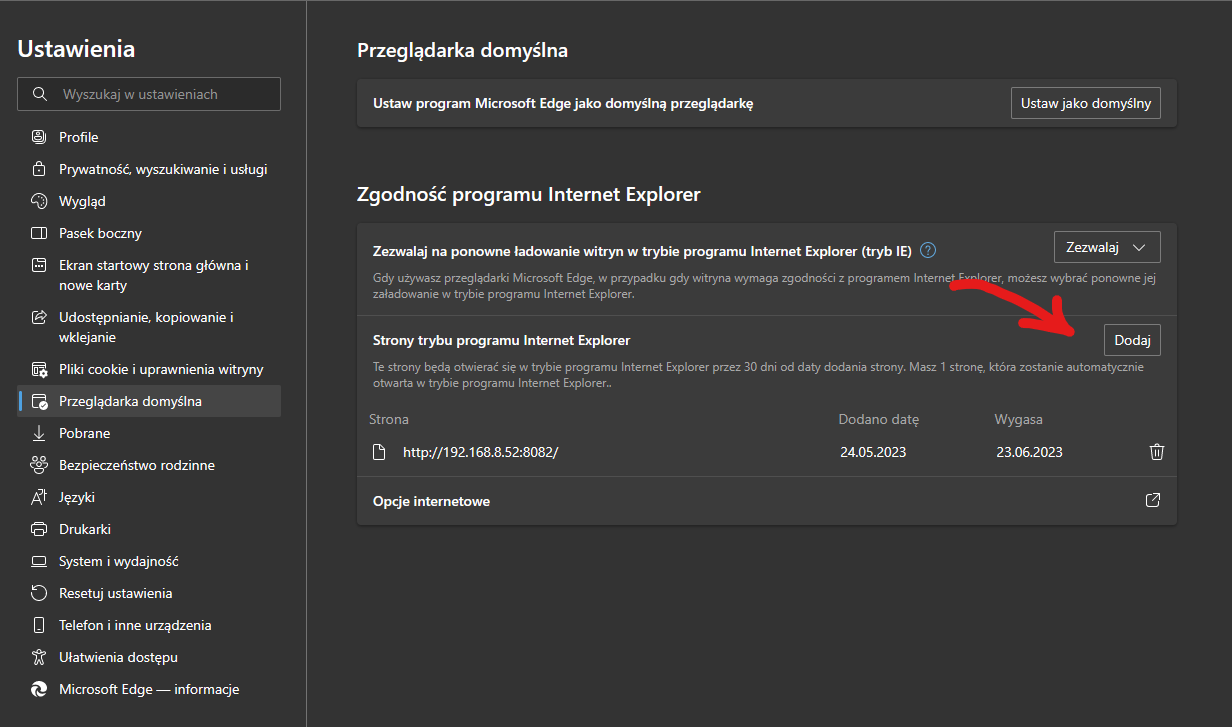This screenshot has width=1232, height=727.
Task: Go to Pasek boczny settings
Action: (100, 233)
